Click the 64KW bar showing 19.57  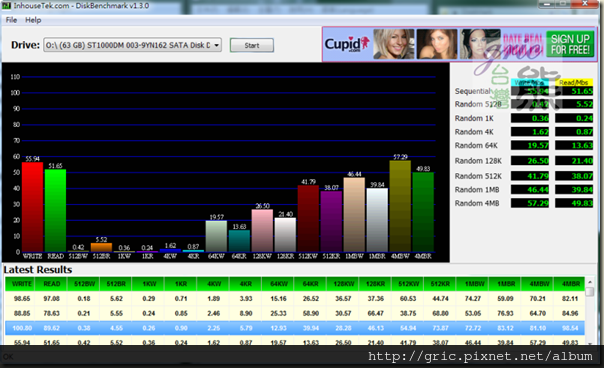(x=216, y=236)
